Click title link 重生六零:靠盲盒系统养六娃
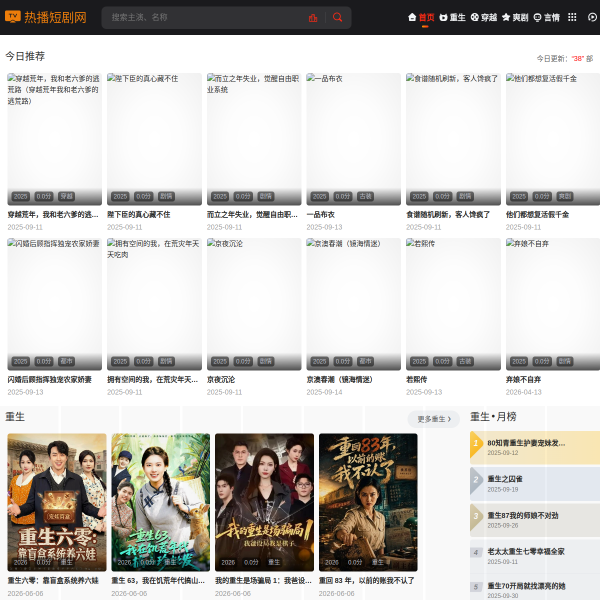600x600 pixels. (x=53, y=580)
